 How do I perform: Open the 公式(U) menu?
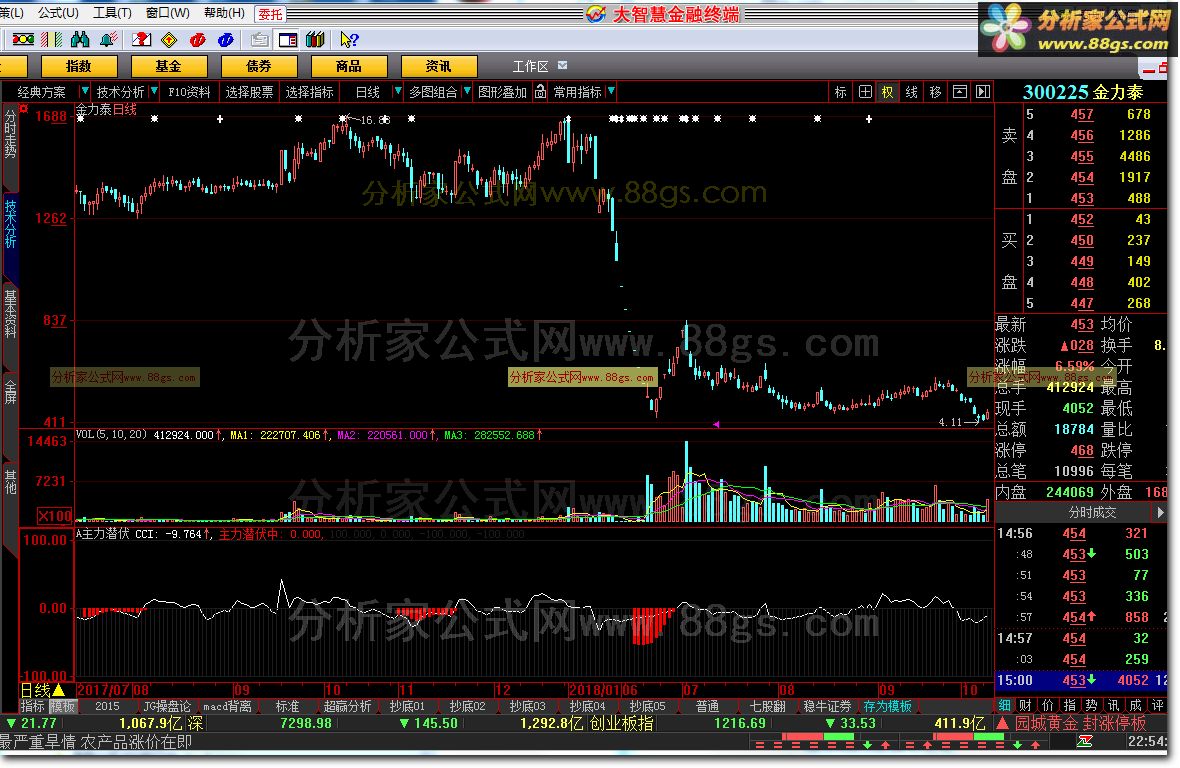[58, 13]
